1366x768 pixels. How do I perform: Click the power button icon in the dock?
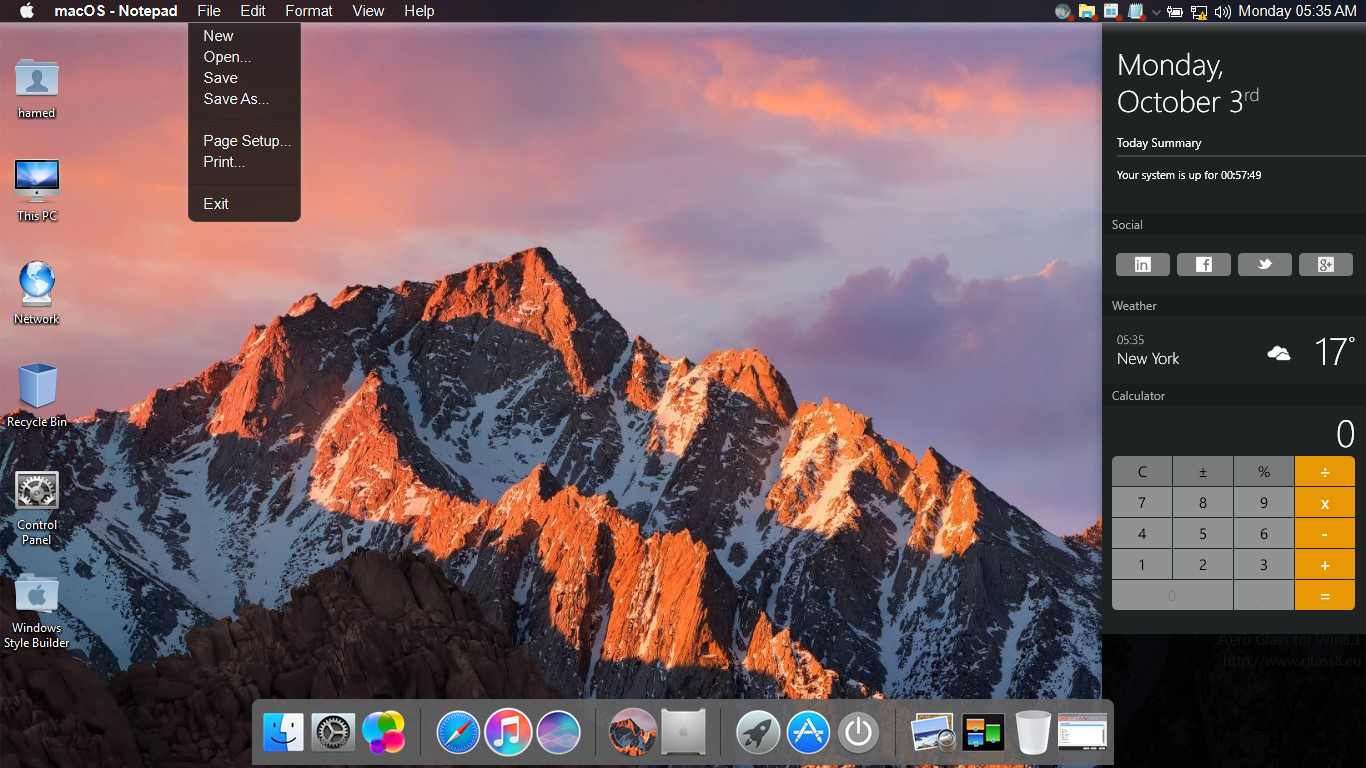click(858, 732)
